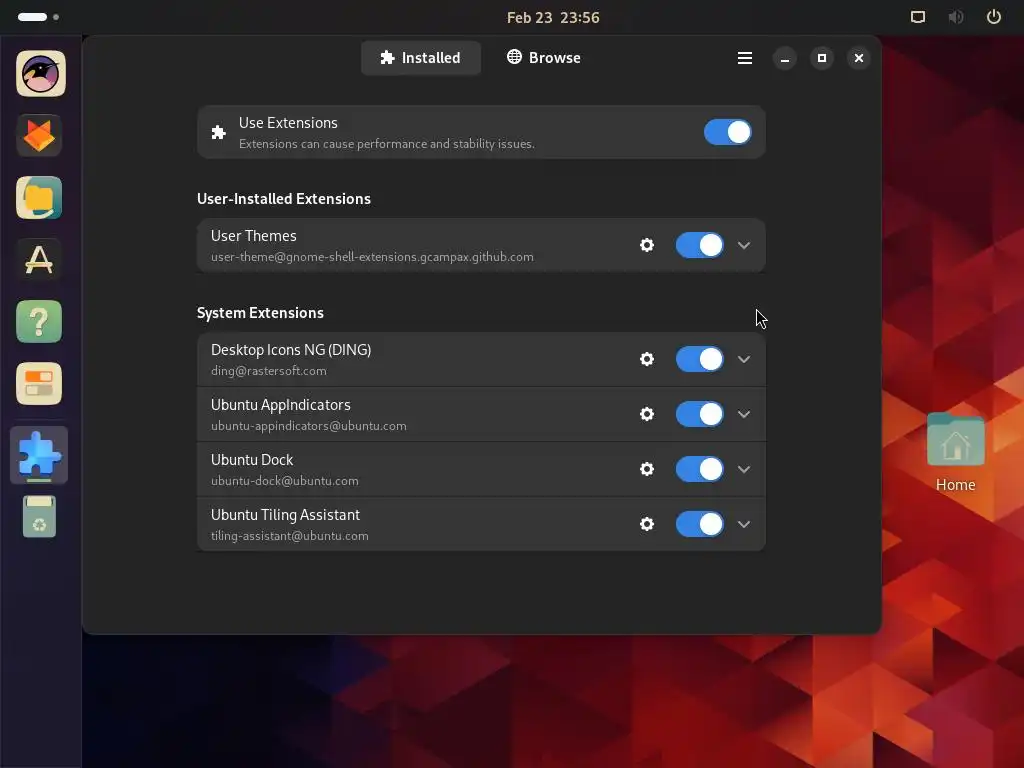Maximize the Extension Manager window
The image size is (1024, 768).
822,58
